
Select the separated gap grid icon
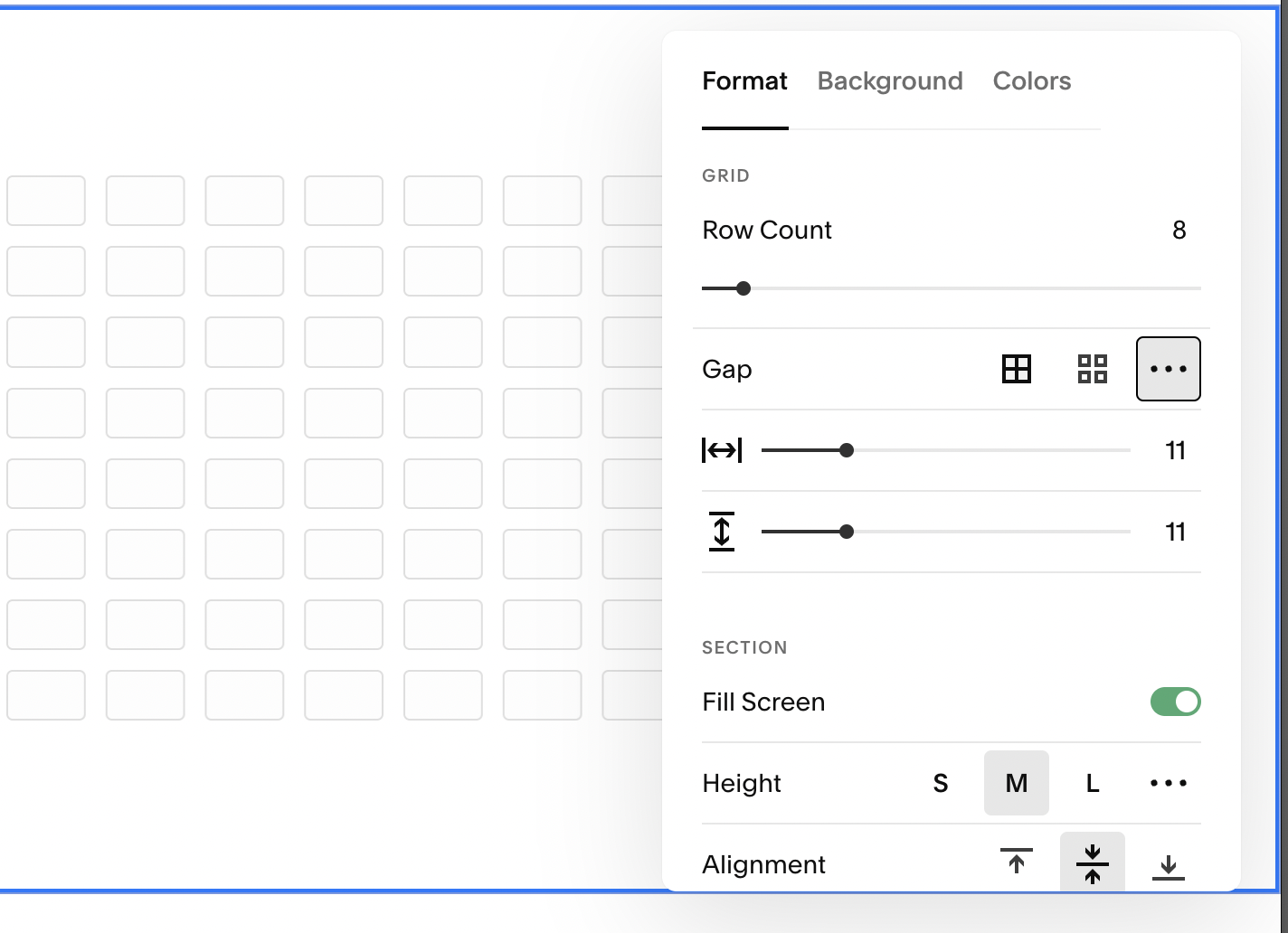pos(1092,369)
